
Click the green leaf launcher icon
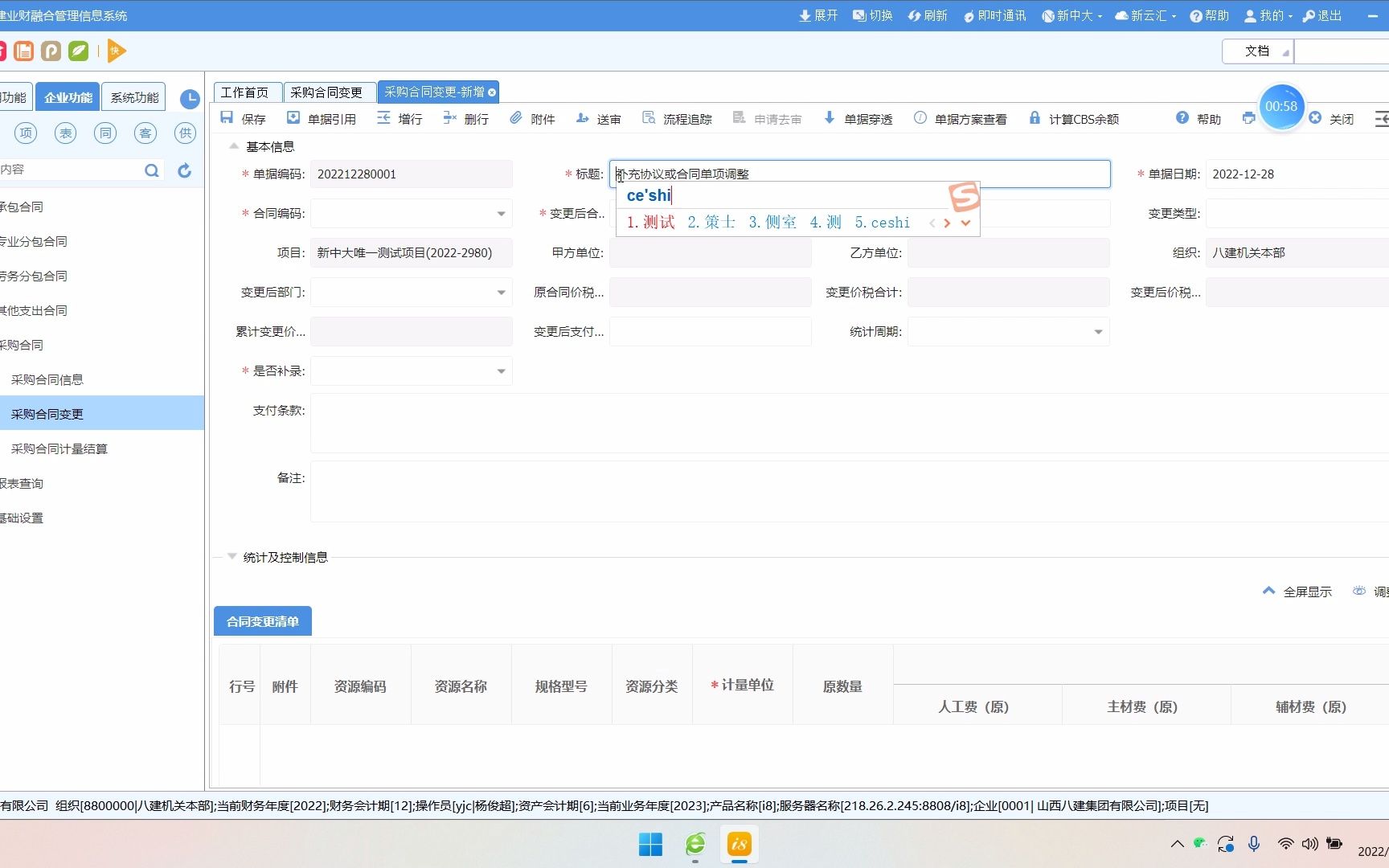click(78, 51)
